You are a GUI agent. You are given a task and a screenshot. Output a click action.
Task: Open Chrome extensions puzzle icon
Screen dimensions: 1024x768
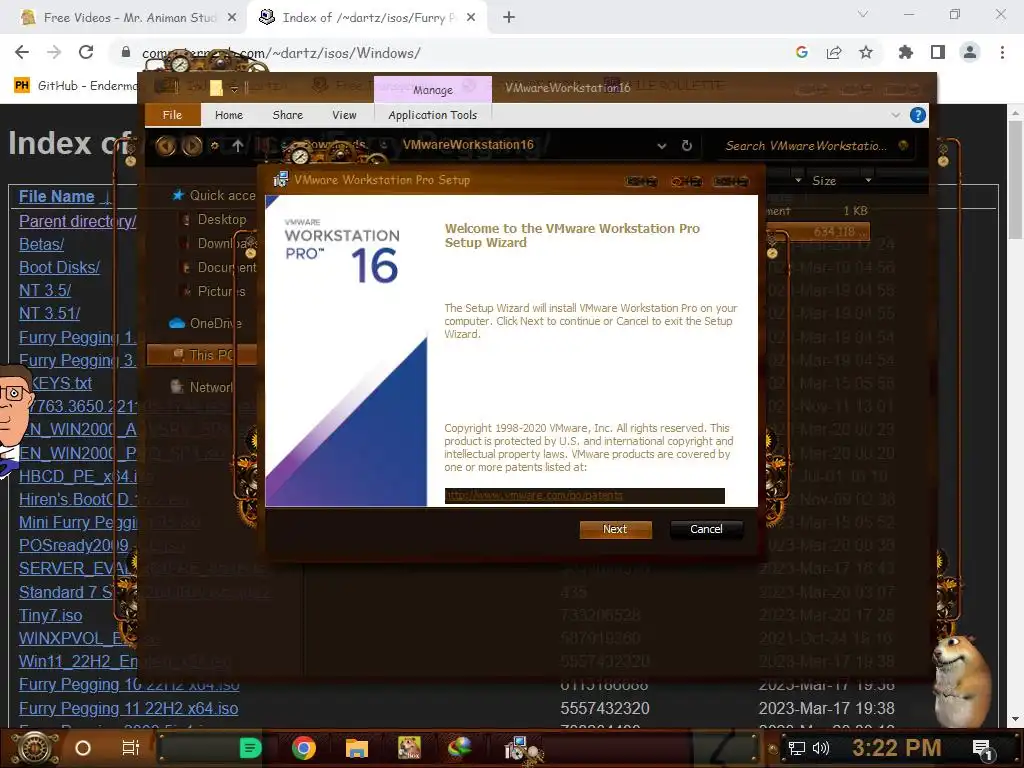pos(906,52)
